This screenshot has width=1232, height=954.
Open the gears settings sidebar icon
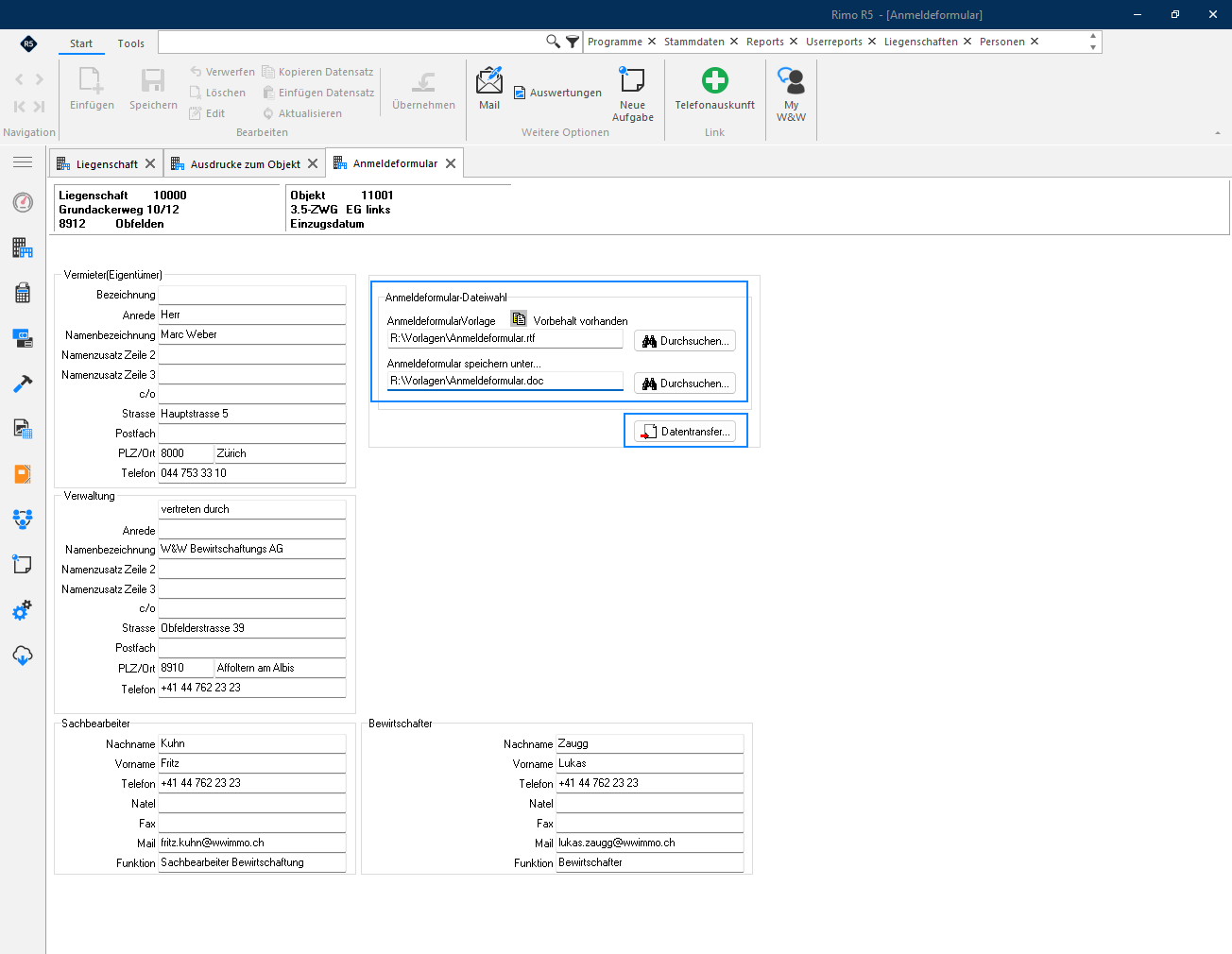pos(23,610)
